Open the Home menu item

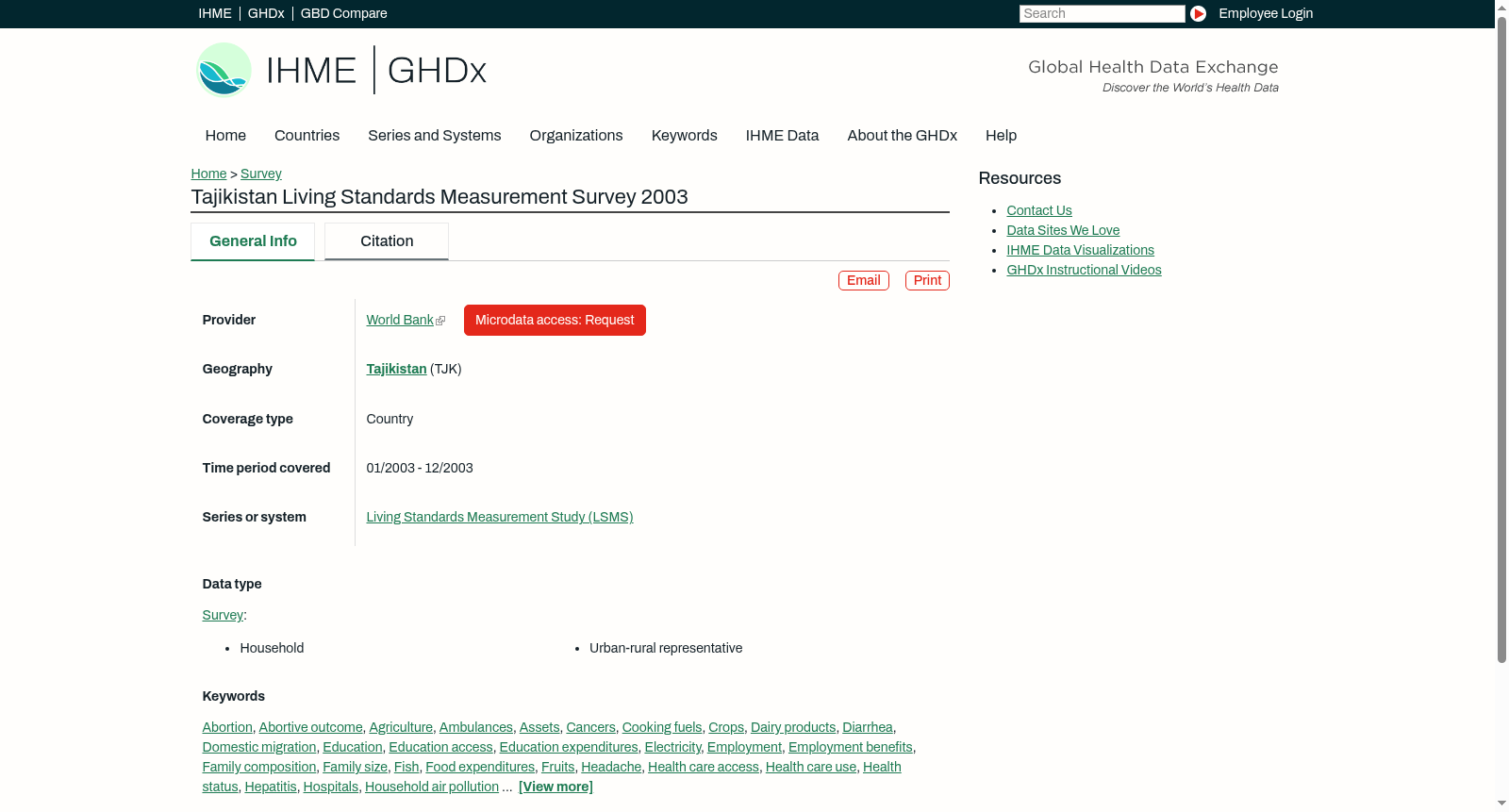(225, 136)
